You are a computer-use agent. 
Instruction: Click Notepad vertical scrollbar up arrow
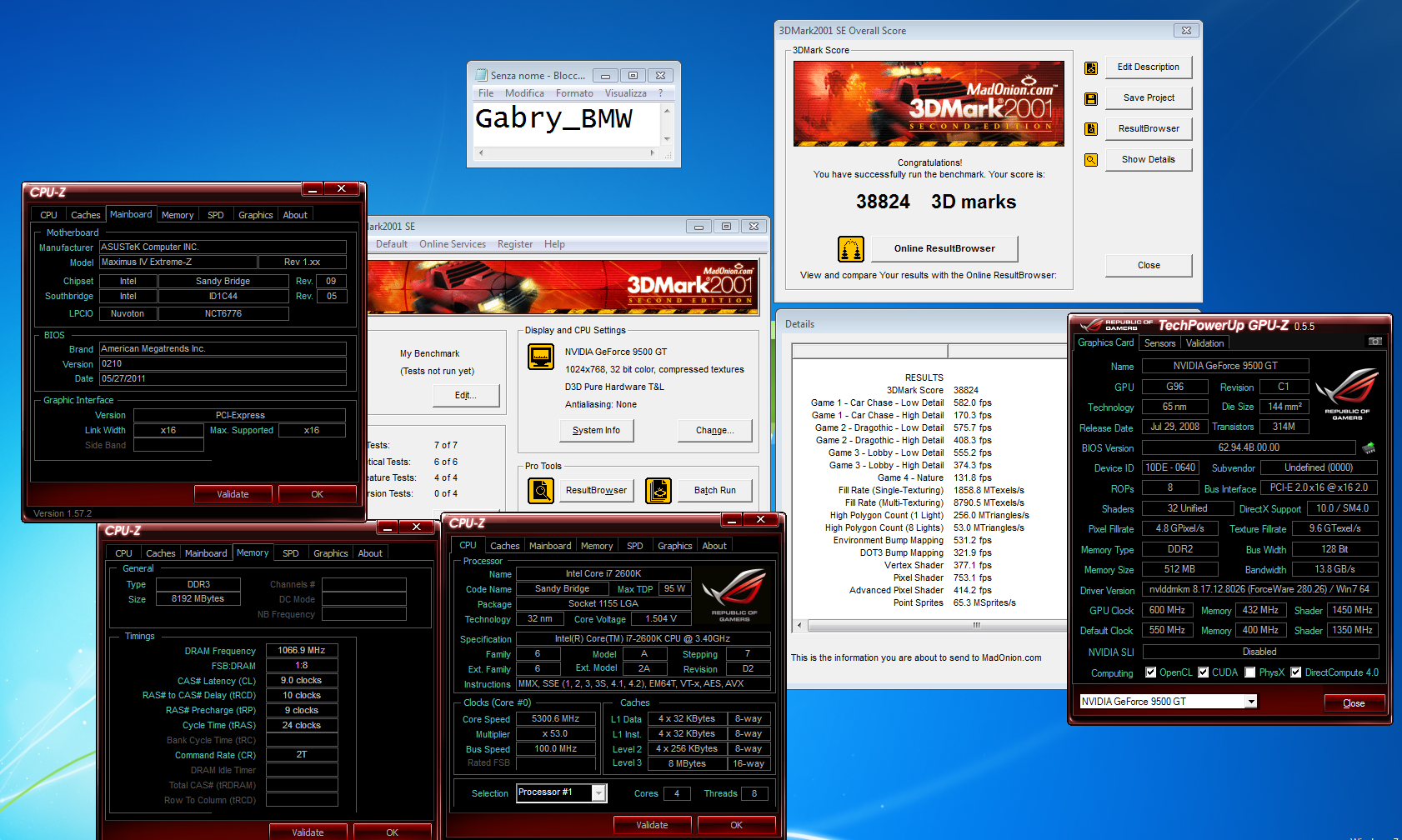[x=667, y=110]
